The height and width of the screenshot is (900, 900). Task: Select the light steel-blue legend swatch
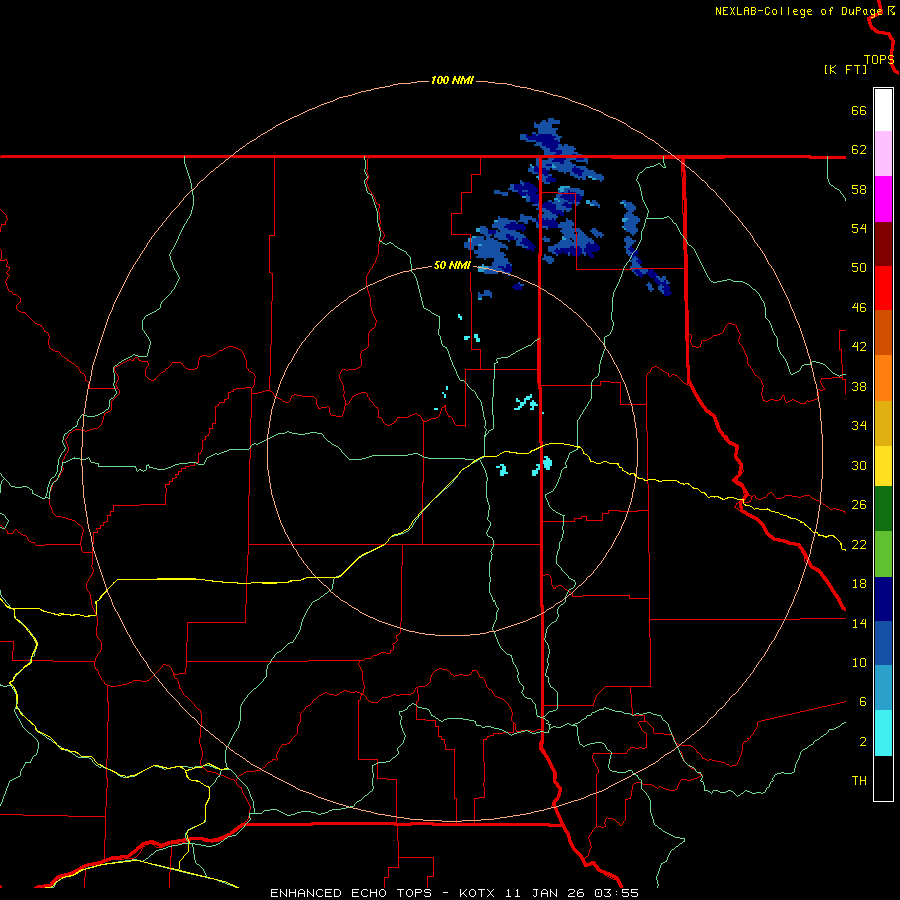coord(883,688)
